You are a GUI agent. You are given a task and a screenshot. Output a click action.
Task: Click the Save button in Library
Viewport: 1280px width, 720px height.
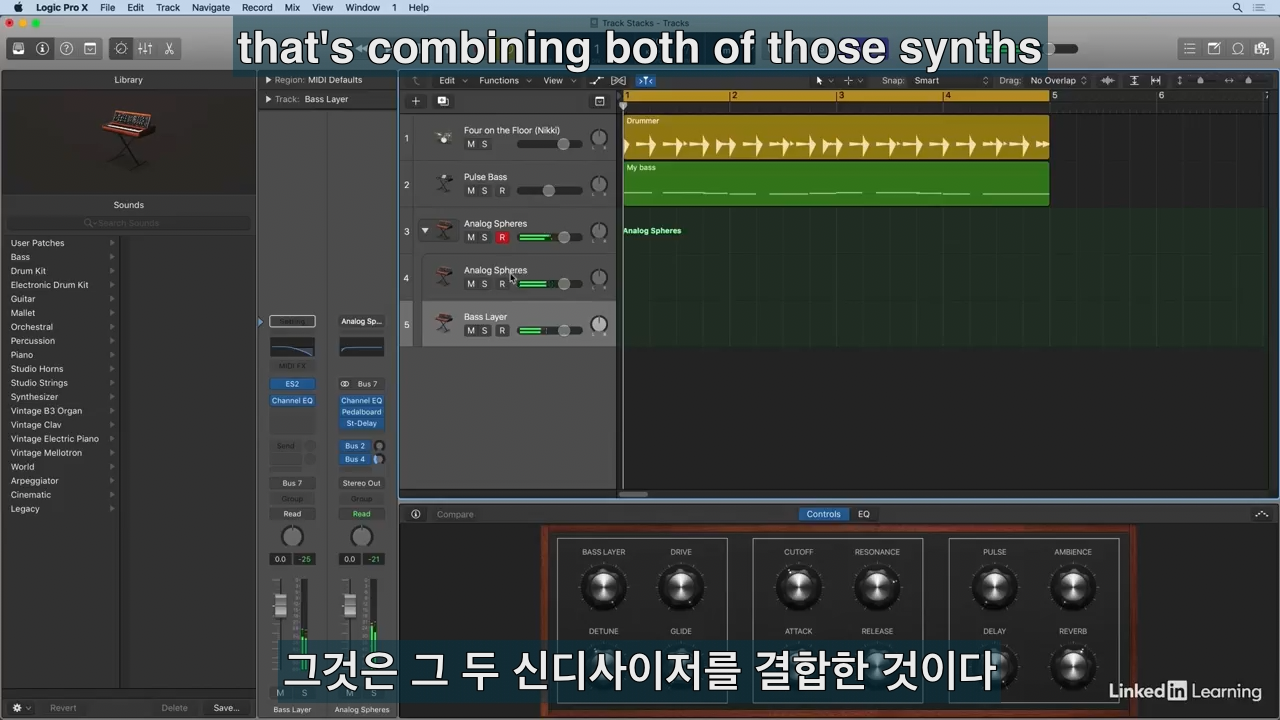pos(226,708)
